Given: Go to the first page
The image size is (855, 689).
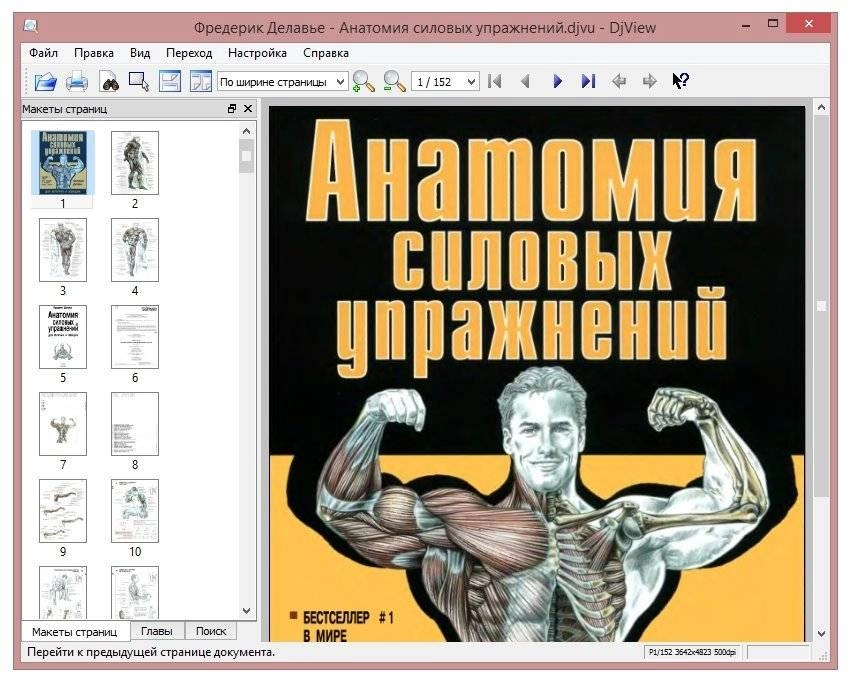Looking at the screenshot, I should [x=495, y=82].
